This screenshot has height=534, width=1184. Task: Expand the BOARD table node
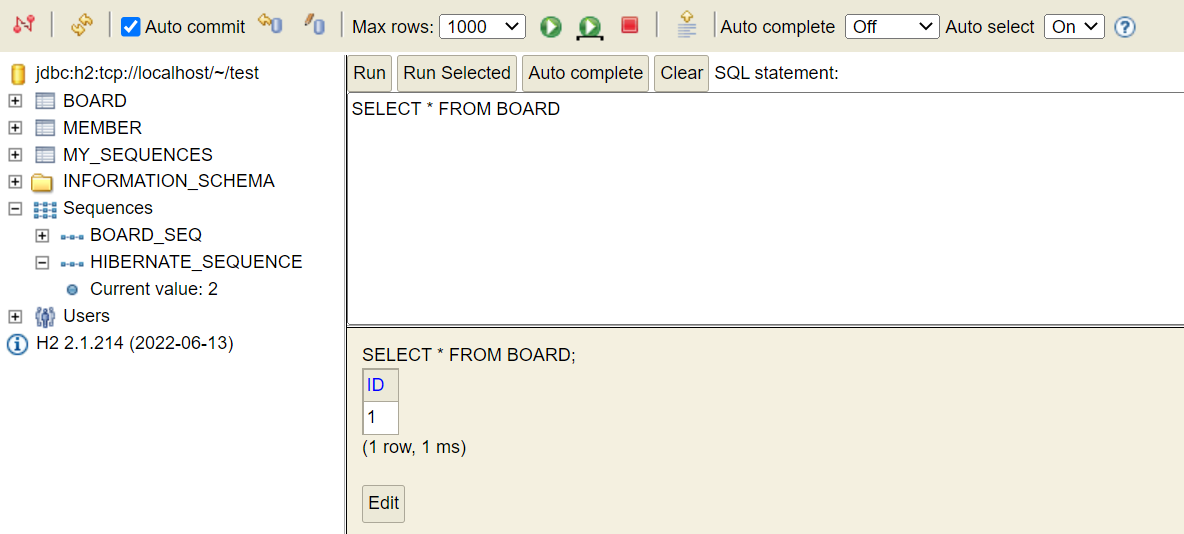15,100
